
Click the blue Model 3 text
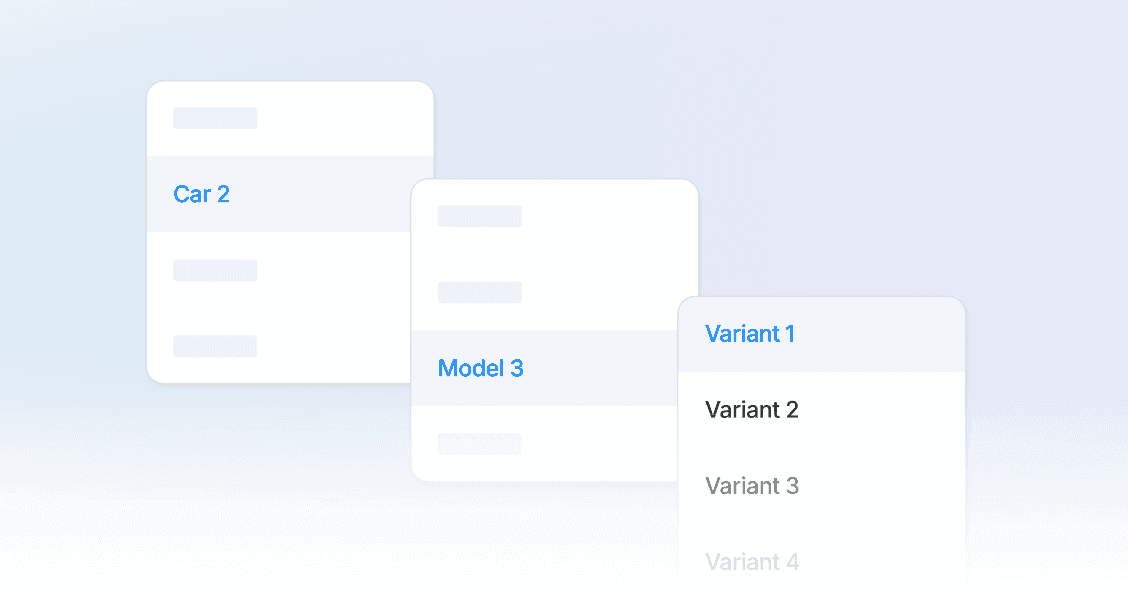point(481,368)
